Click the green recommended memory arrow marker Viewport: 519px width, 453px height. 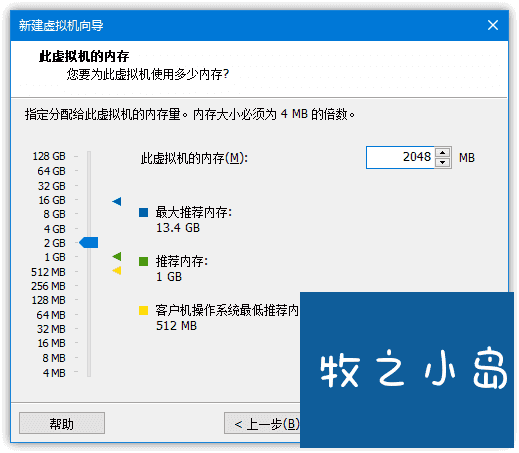pyautogui.click(x=117, y=256)
